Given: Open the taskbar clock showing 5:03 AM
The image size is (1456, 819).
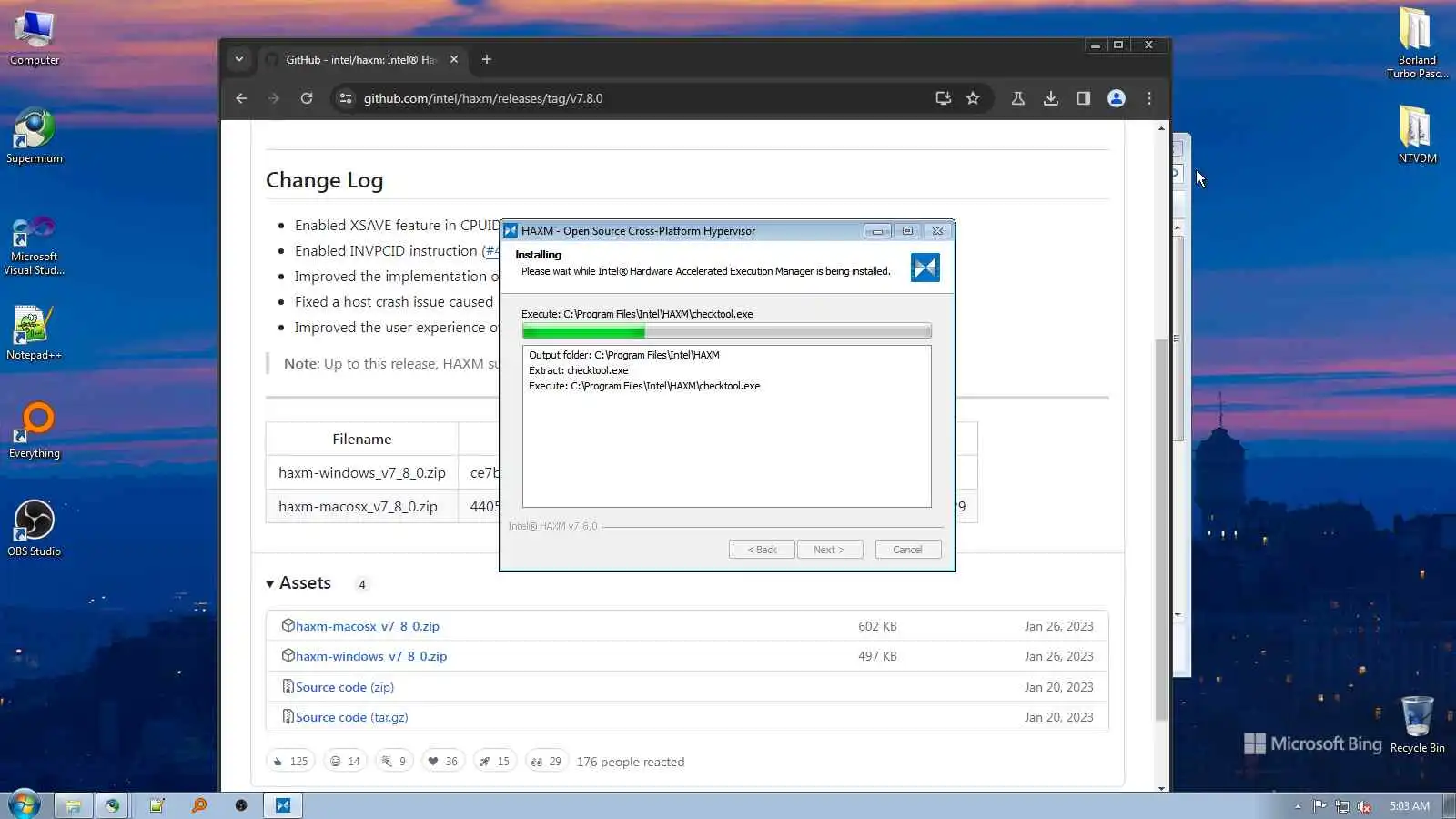Looking at the screenshot, I should (x=1410, y=806).
